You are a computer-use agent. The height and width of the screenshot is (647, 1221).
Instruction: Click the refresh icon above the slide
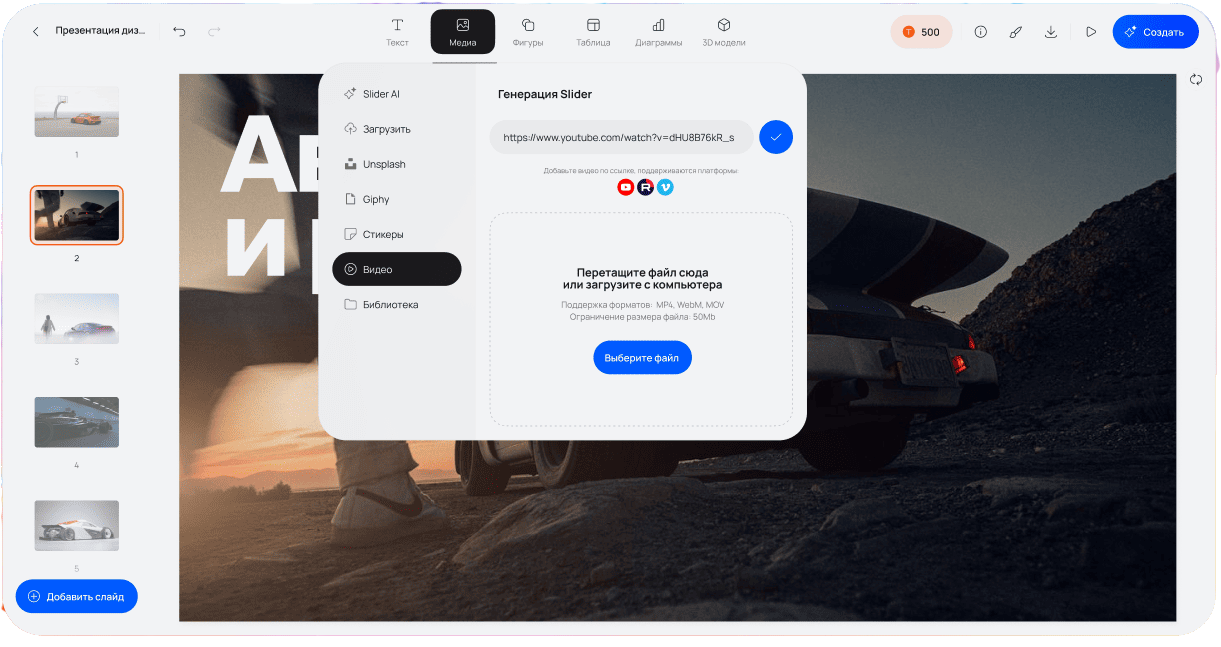click(1196, 80)
